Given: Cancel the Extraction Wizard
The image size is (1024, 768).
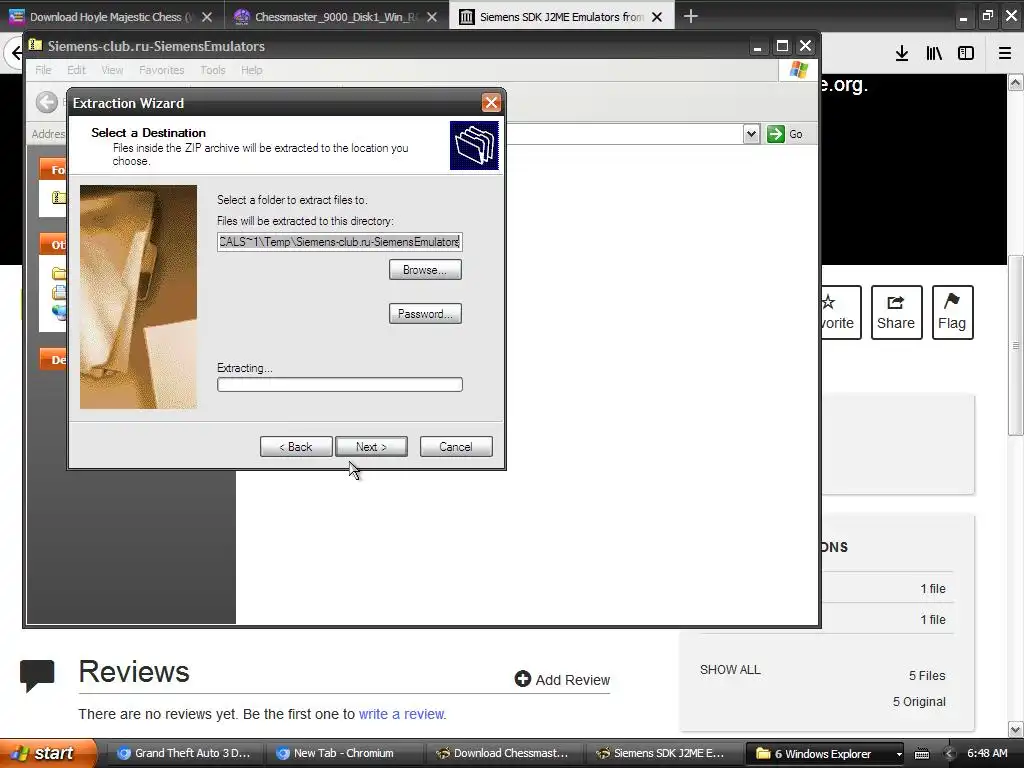Looking at the screenshot, I should [x=456, y=447].
